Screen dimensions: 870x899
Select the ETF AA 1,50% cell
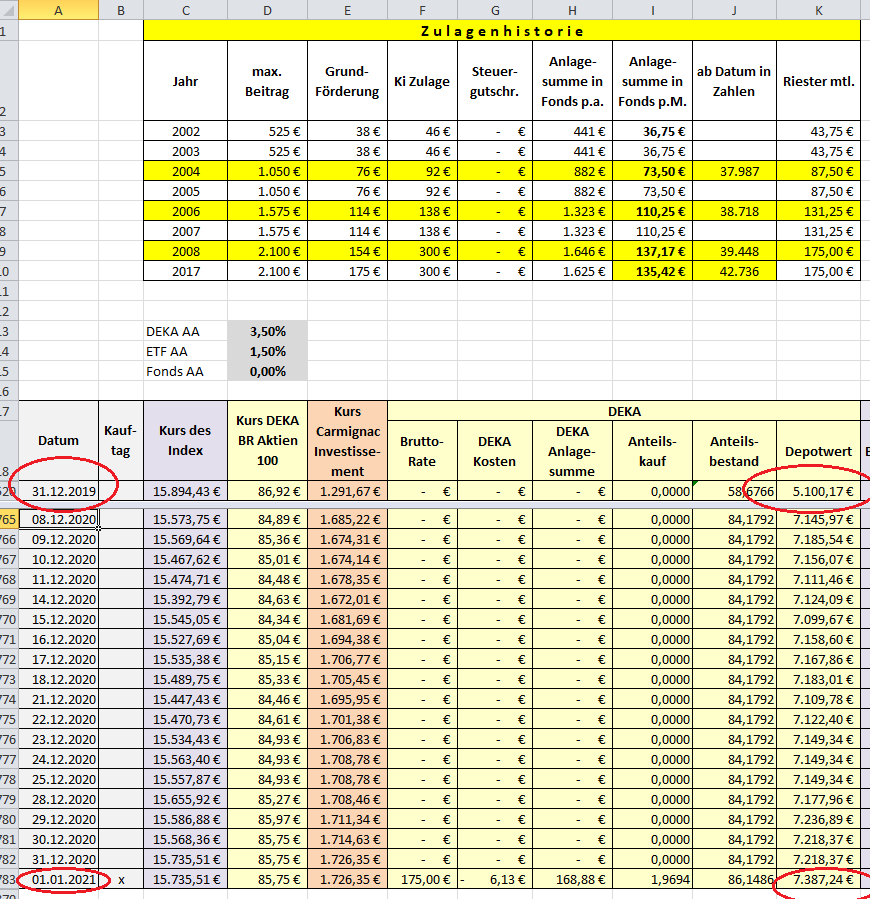[267, 351]
